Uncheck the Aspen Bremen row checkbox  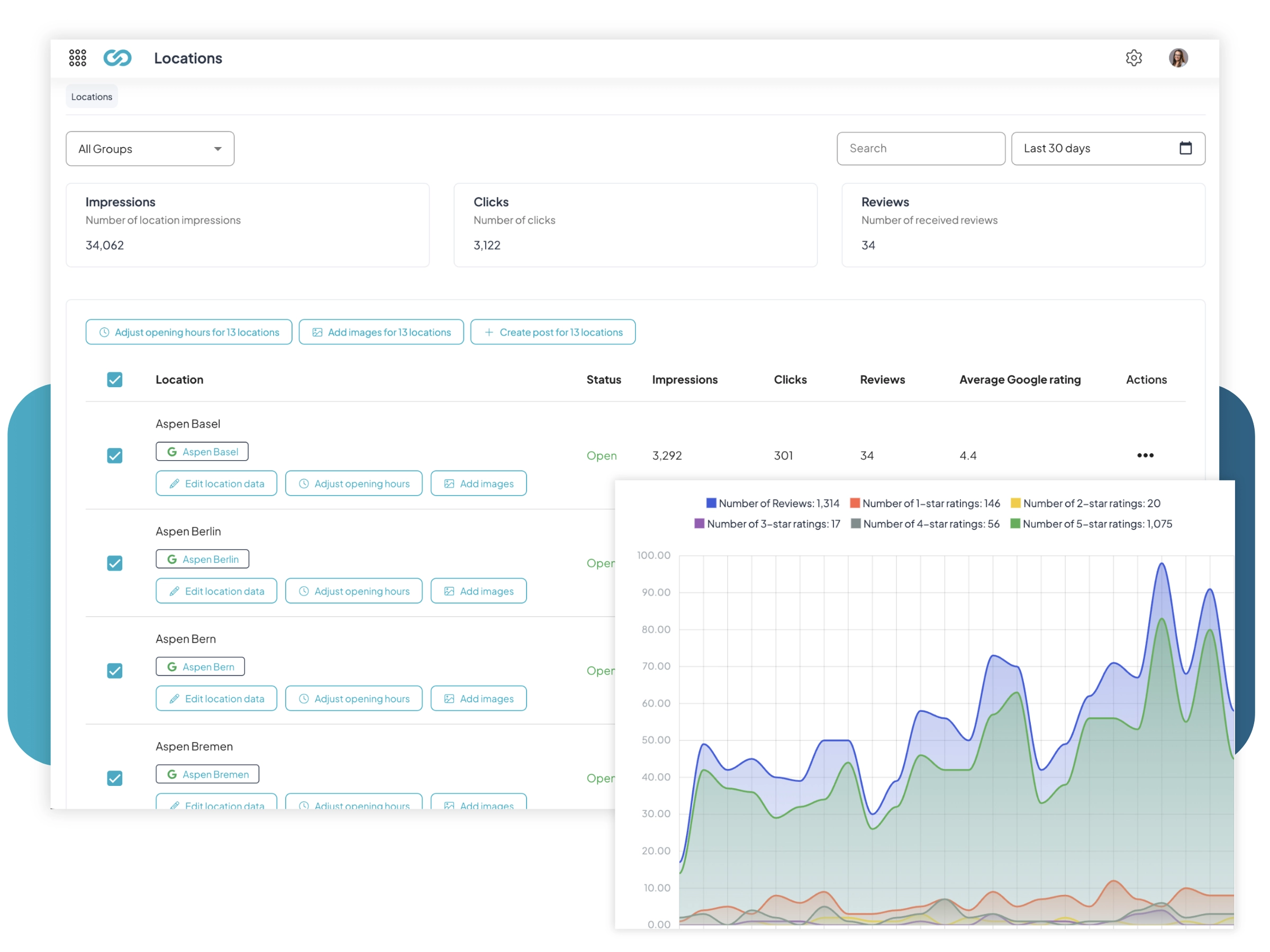(x=115, y=779)
